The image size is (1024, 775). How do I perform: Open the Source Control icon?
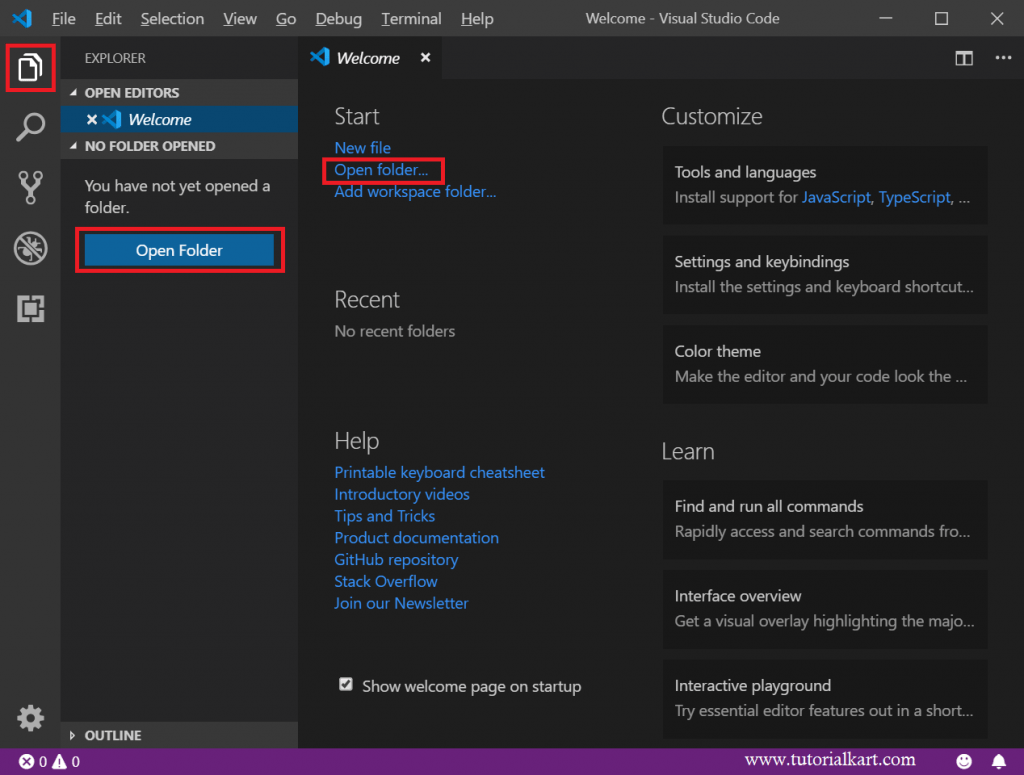pos(30,188)
